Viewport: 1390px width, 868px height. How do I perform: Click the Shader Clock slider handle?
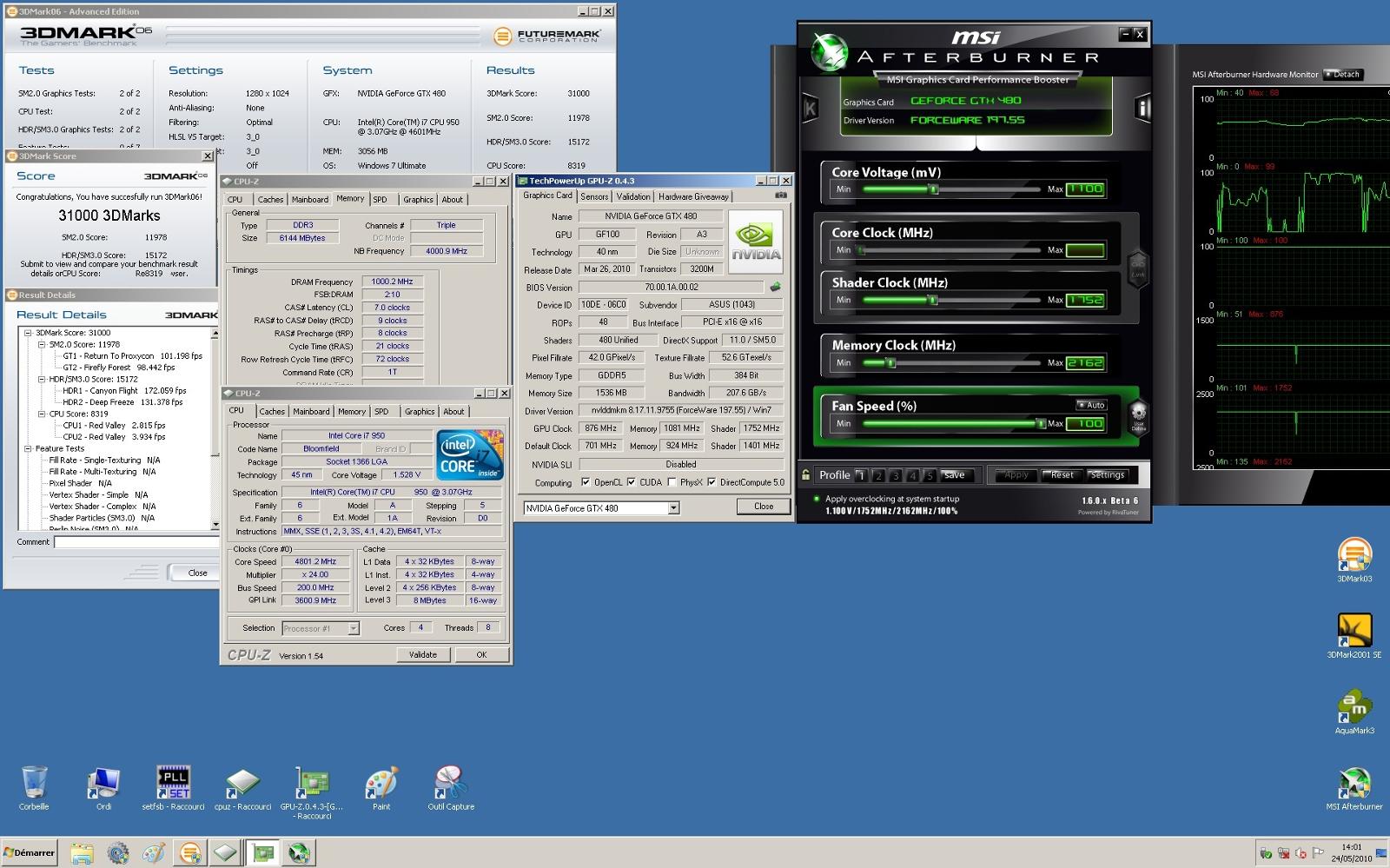[x=932, y=300]
